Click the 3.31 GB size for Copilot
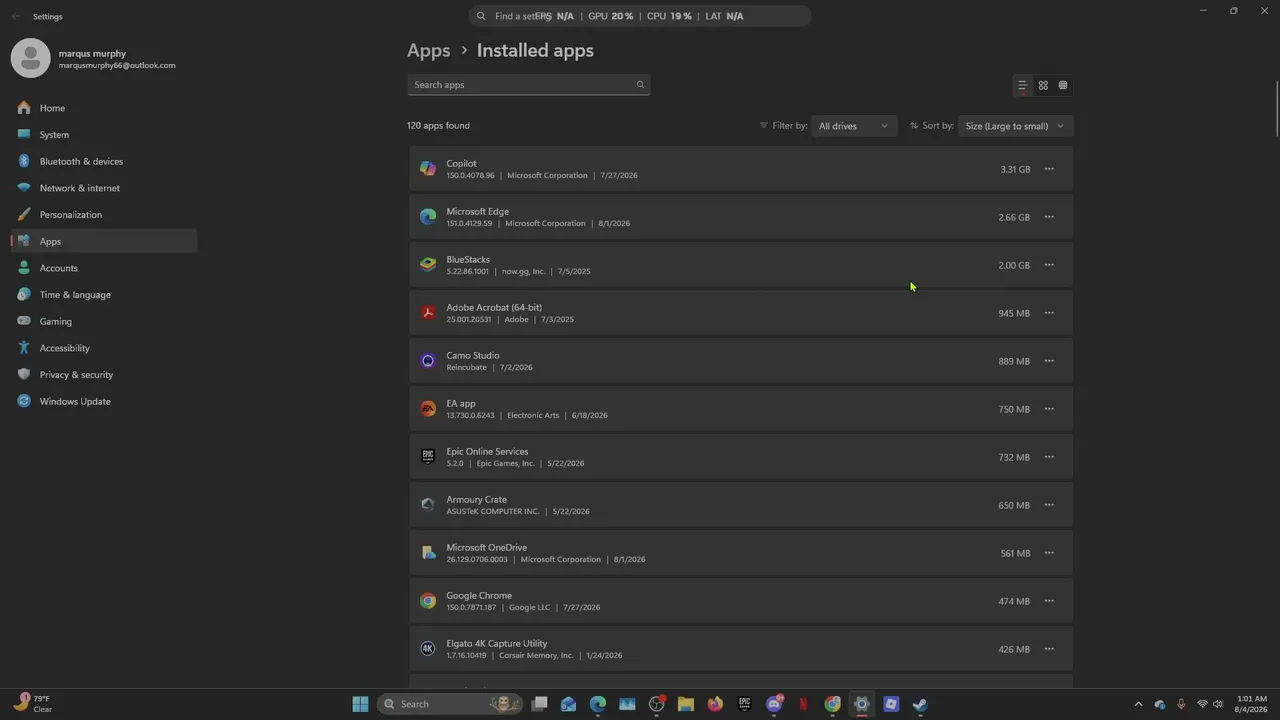 (1015, 169)
